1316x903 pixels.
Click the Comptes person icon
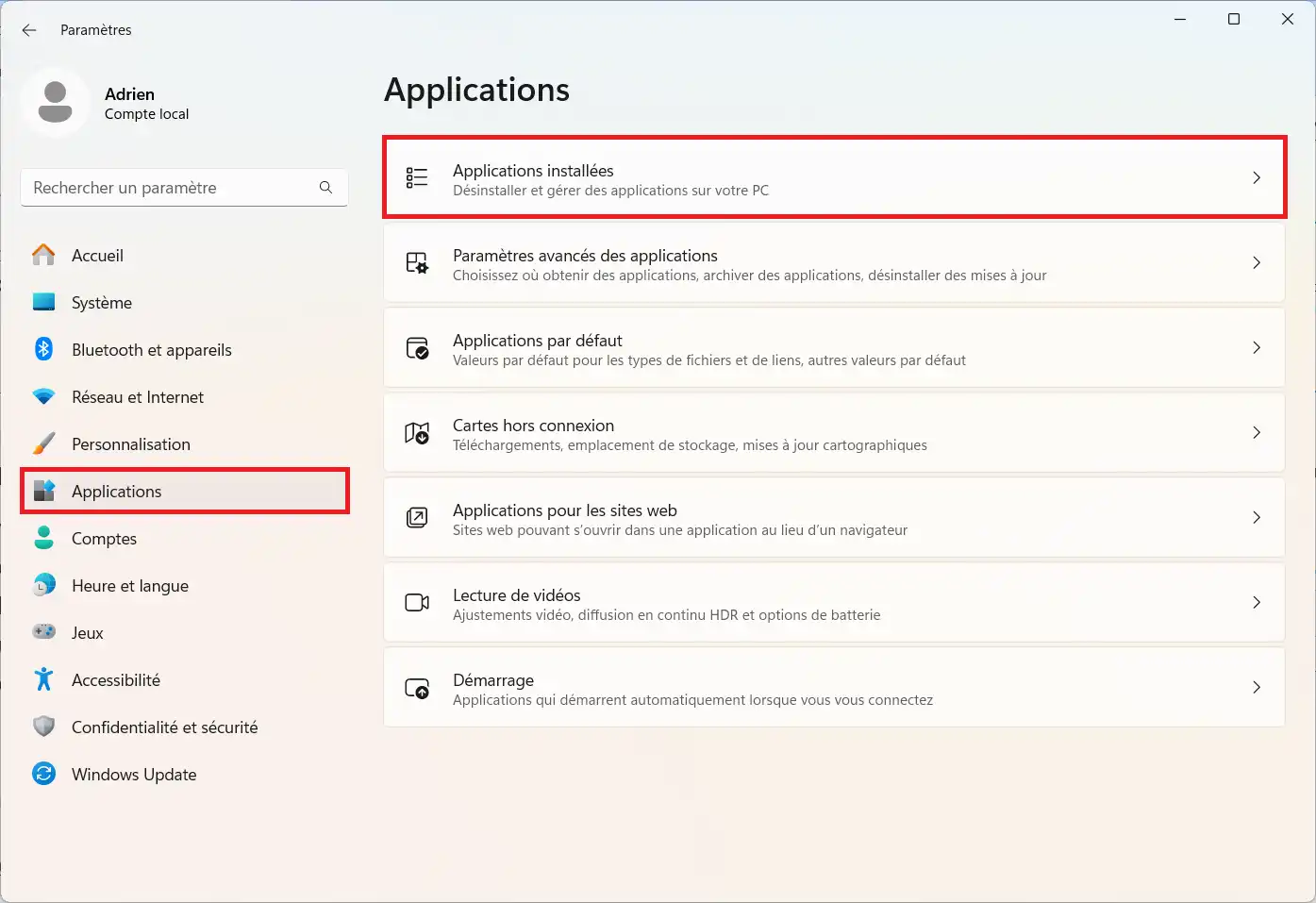coord(43,538)
